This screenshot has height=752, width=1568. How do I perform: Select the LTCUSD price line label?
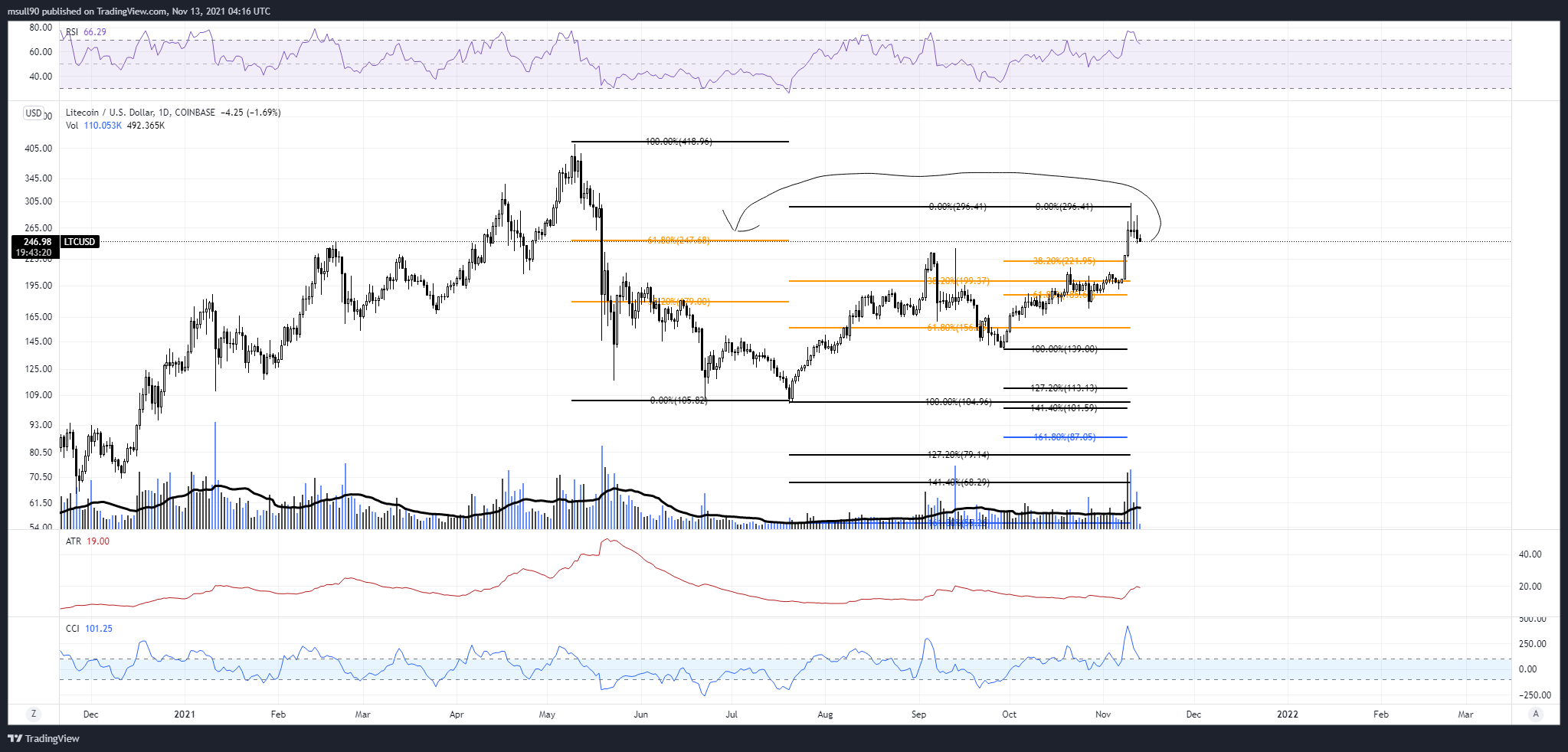point(80,242)
